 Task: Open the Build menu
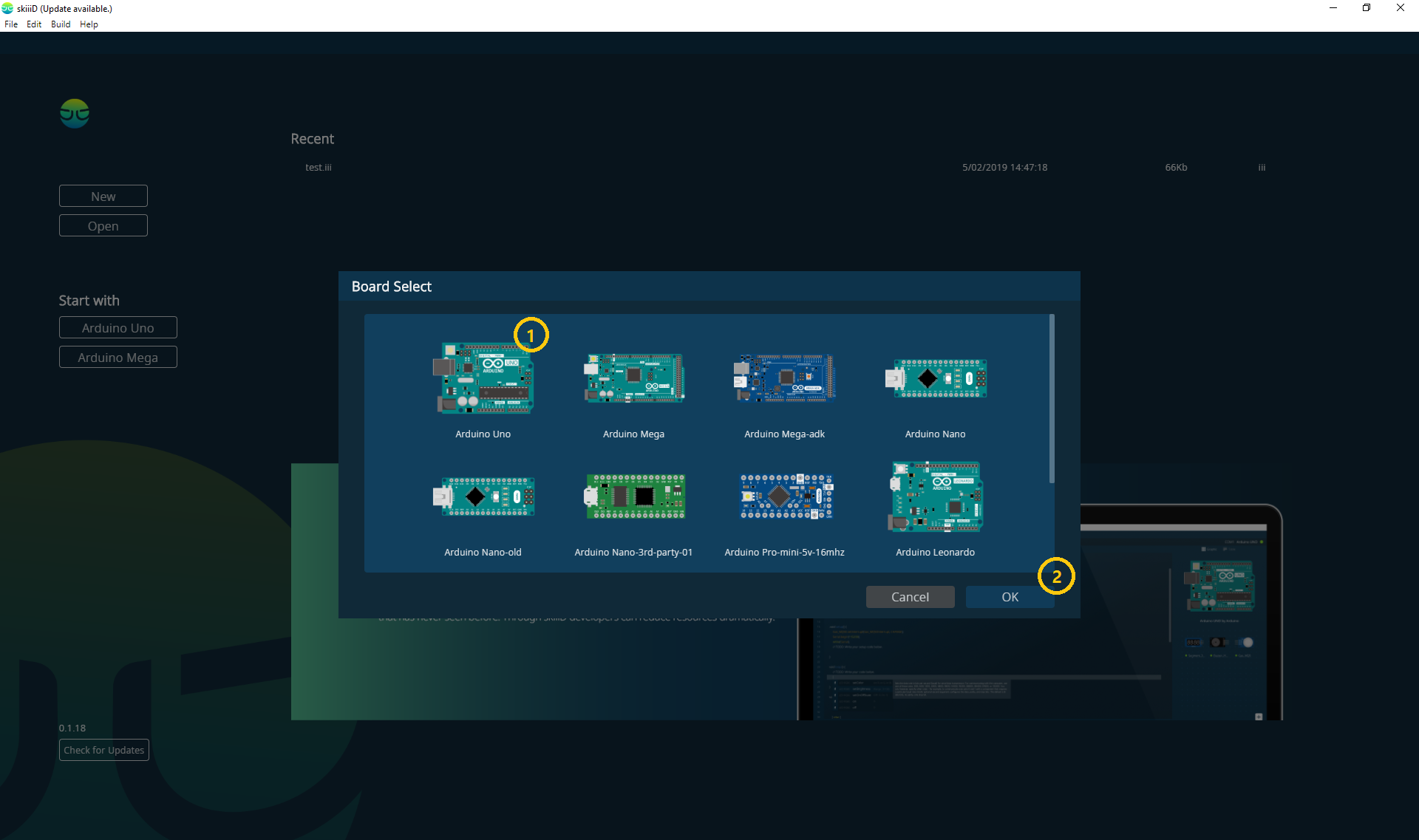[61, 24]
